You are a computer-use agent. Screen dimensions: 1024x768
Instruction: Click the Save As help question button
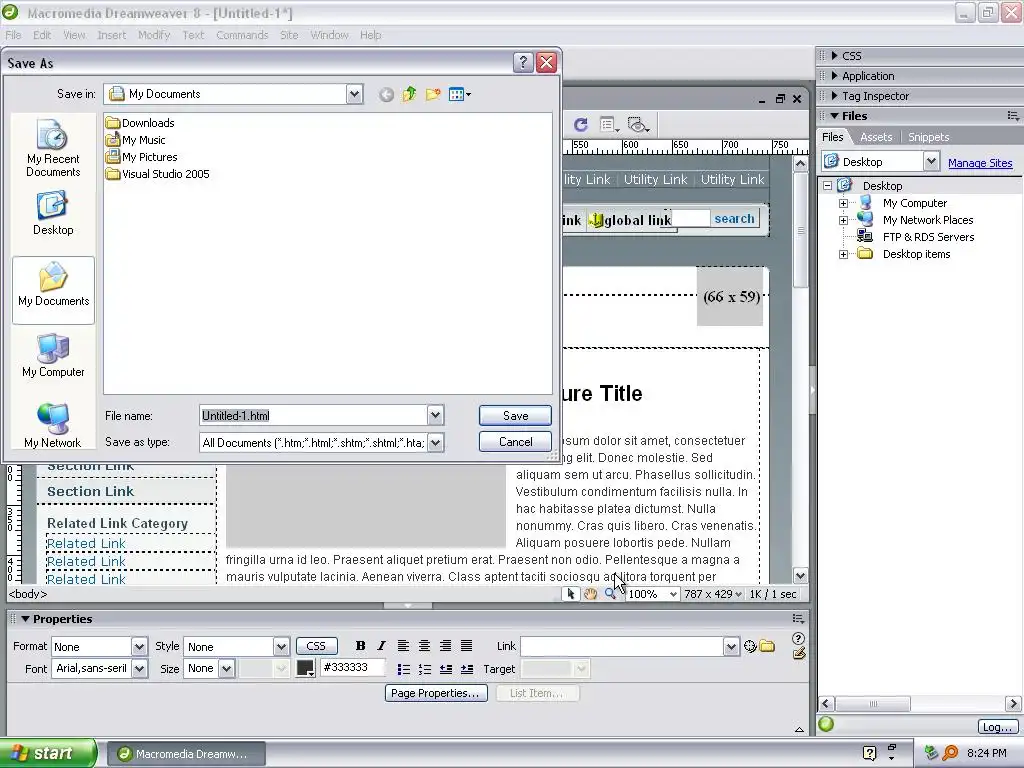(x=522, y=62)
